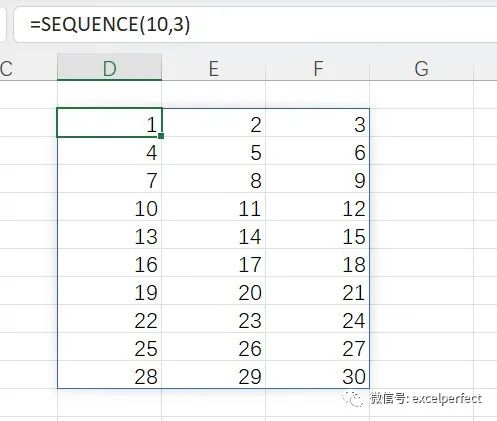Select column C header

[28, 67]
